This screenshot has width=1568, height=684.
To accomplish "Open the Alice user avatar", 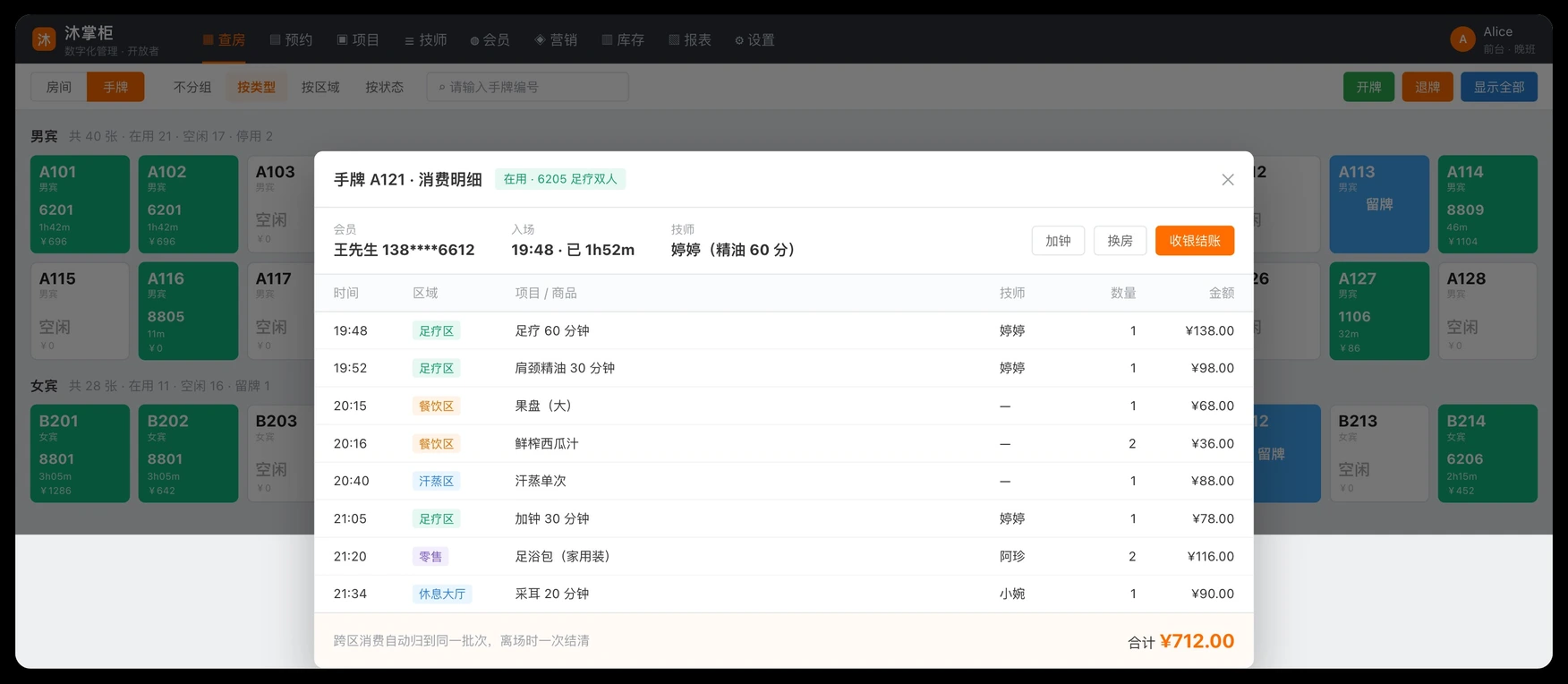I will tap(1462, 39).
